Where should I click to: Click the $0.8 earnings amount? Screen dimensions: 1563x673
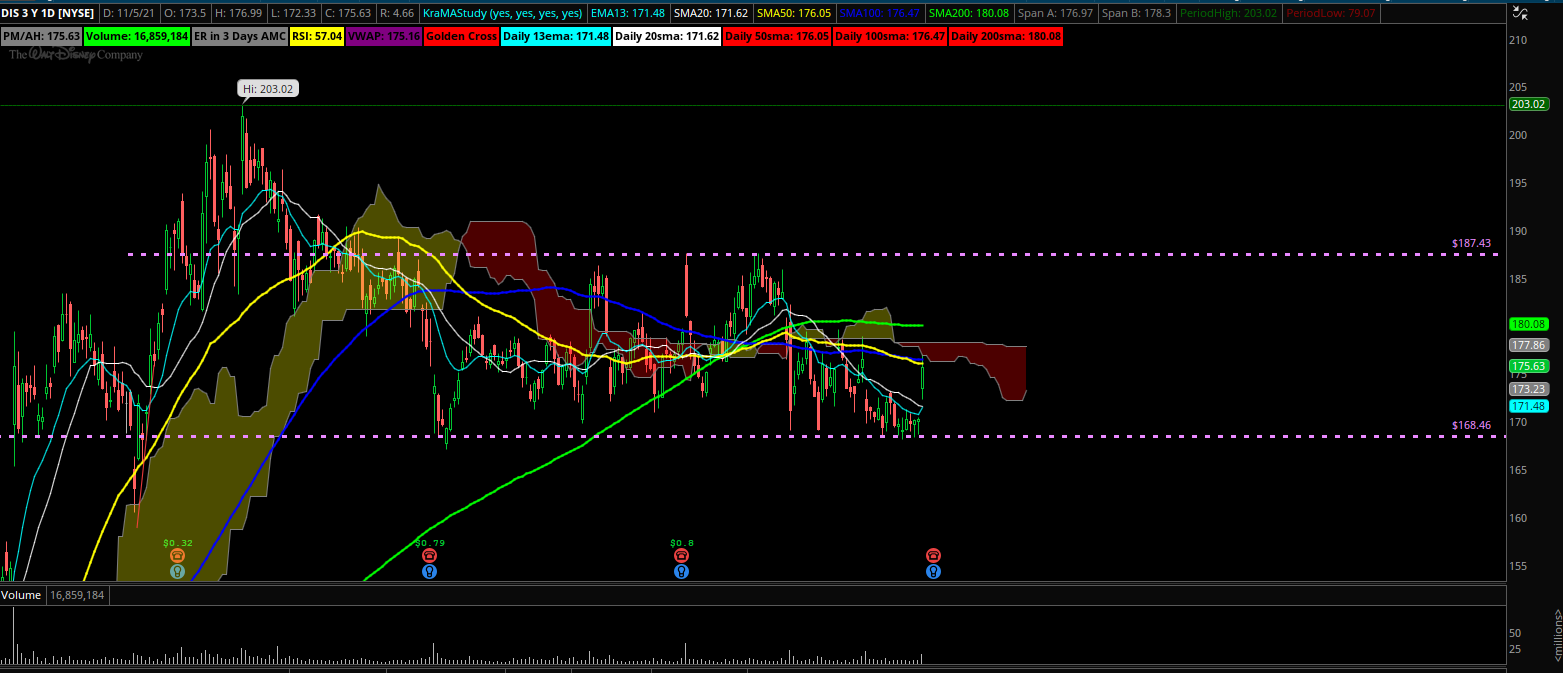pos(681,542)
